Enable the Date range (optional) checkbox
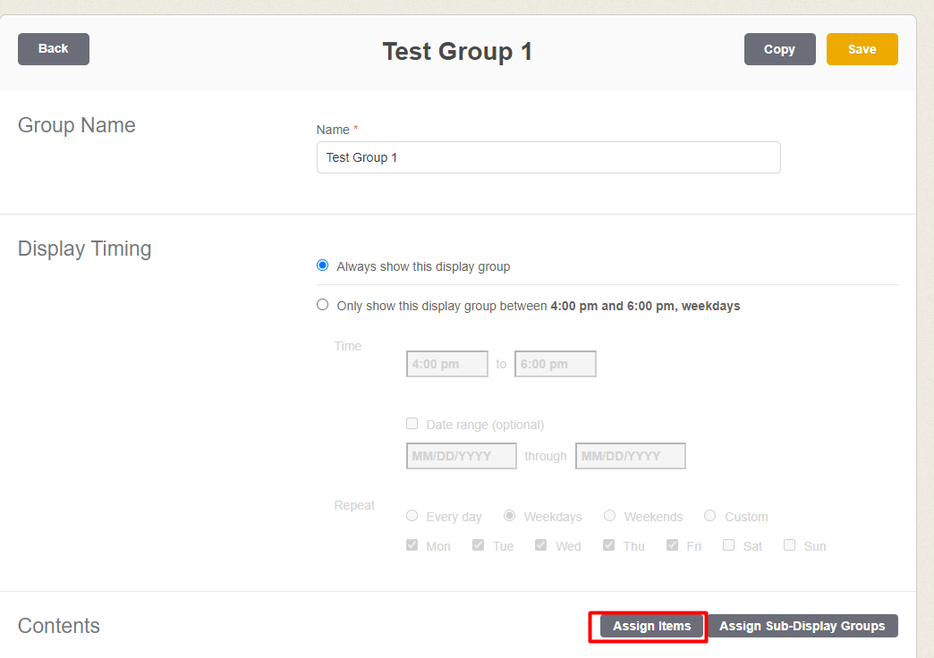934x658 pixels. [412, 424]
